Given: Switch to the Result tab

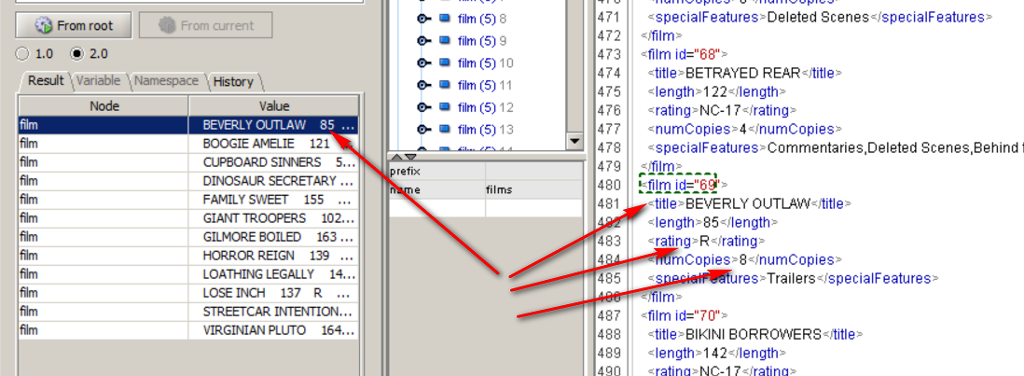Looking at the screenshot, I should coord(45,80).
